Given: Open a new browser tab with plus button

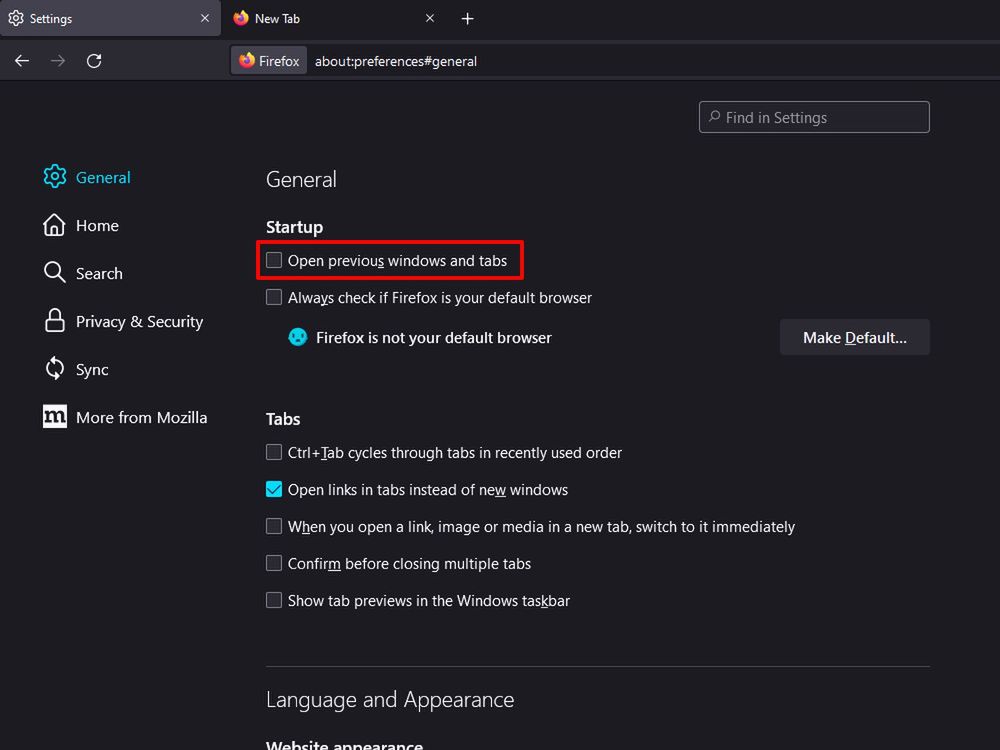Looking at the screenshot, I should pos(468,18).
